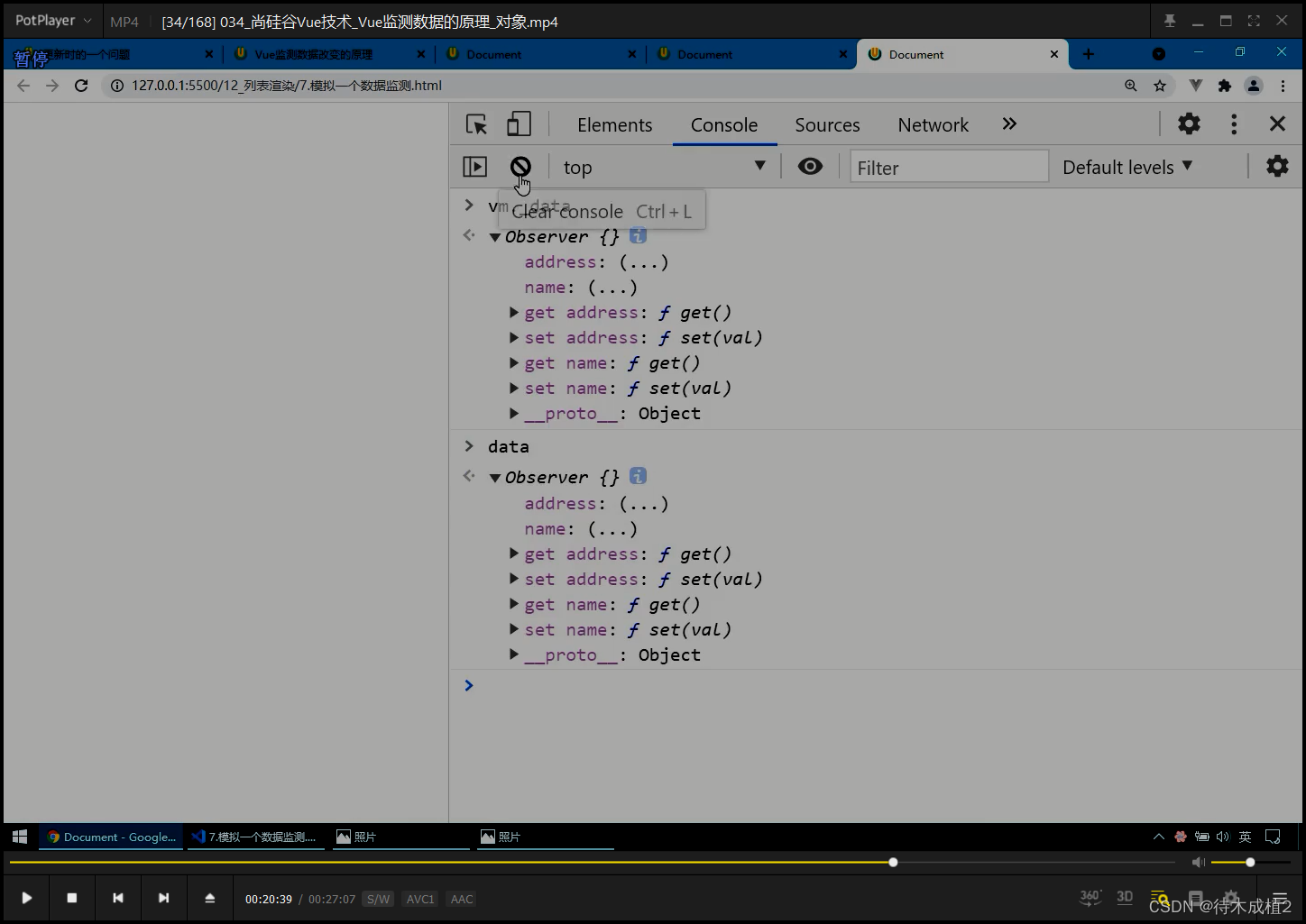Clear the console with the ban icon
Screen dimensions: 1306x924
coord(520,167)
